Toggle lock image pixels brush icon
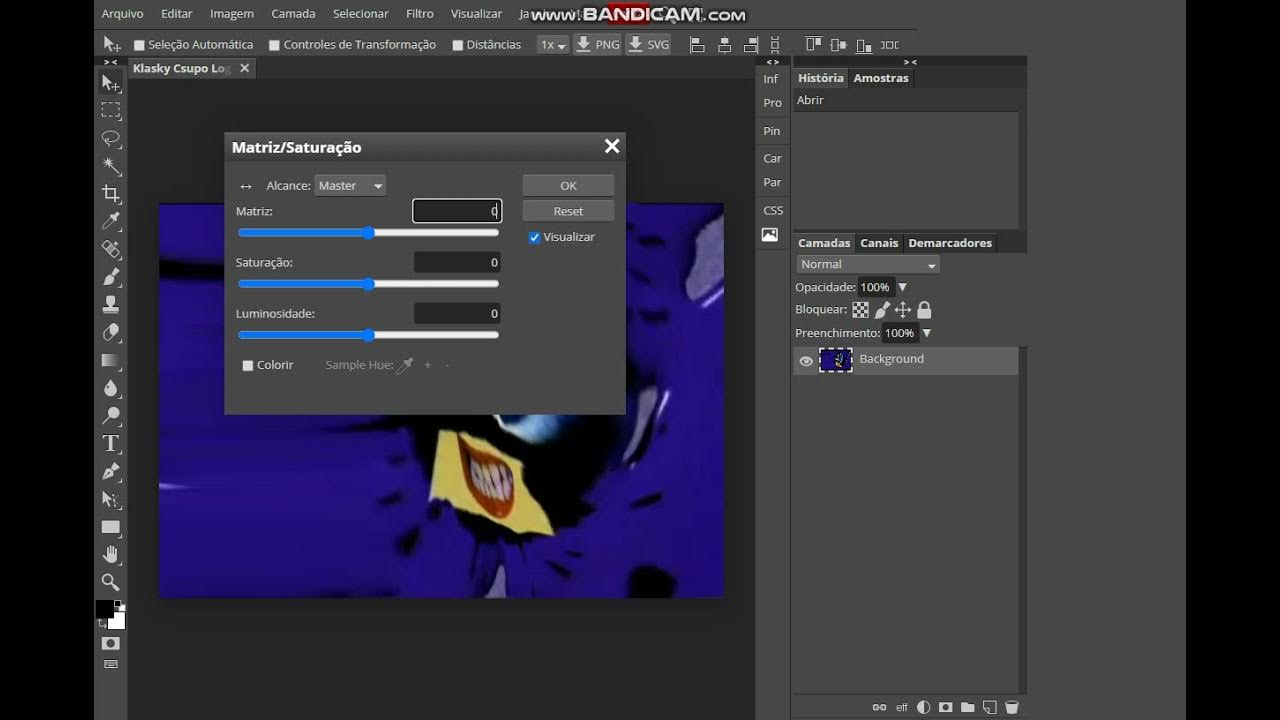Viewport: 1280px width, 720px height. (x=882, y=310)
